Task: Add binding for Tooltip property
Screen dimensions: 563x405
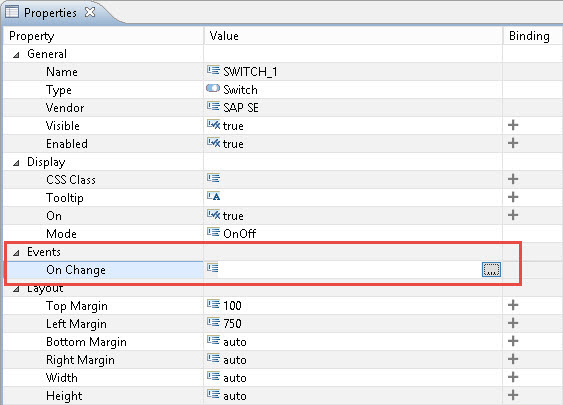Action: (x=513, y=197)
